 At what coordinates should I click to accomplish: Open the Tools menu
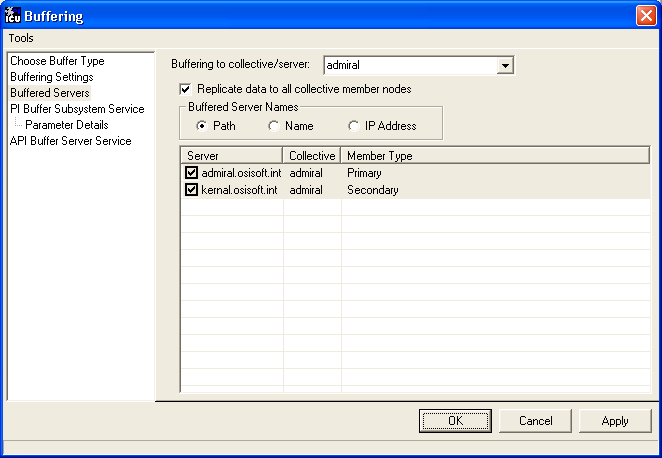[21, 38]
